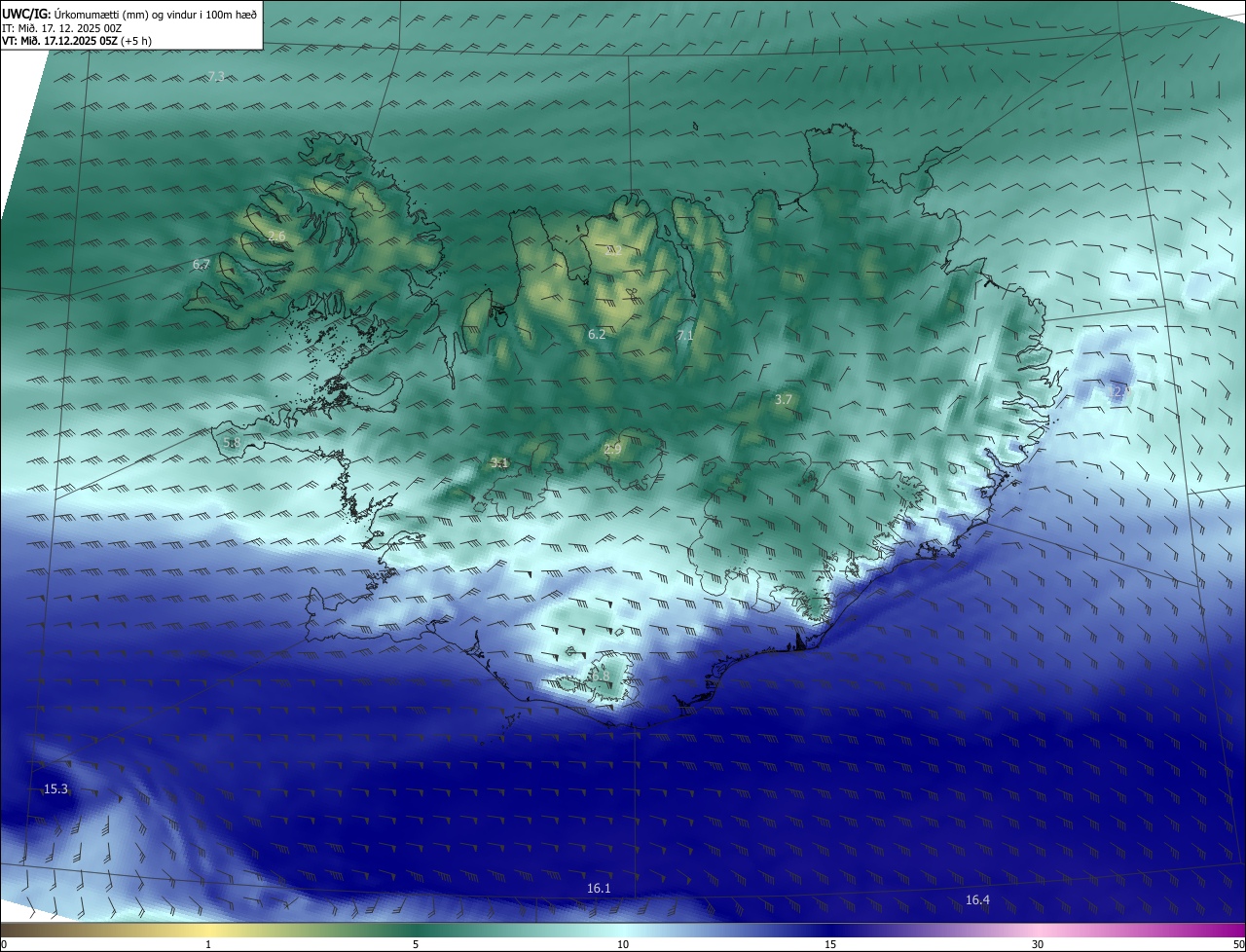Click the title line 'UWC/IG: Úrkomumætti (mm) og vindur í 100m hæð'
The width and height of the screenshot is (1246, 952).
(x=129, y=13)
